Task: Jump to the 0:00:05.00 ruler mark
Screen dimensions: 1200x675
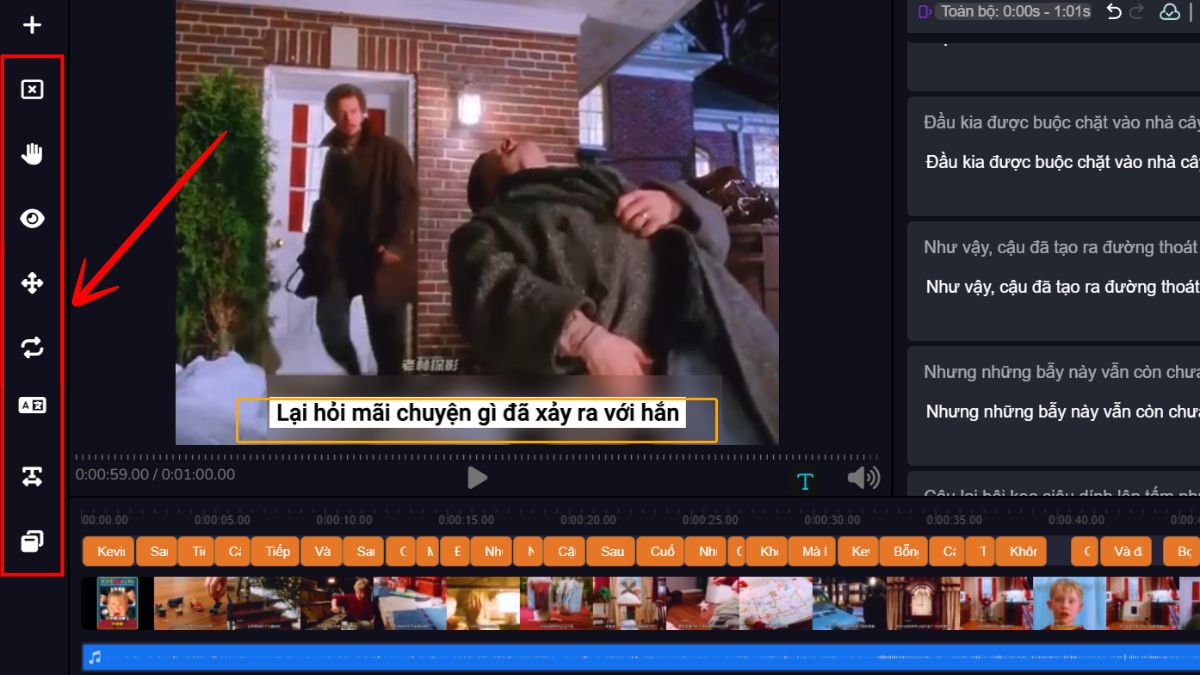Action: click(222, 520)
